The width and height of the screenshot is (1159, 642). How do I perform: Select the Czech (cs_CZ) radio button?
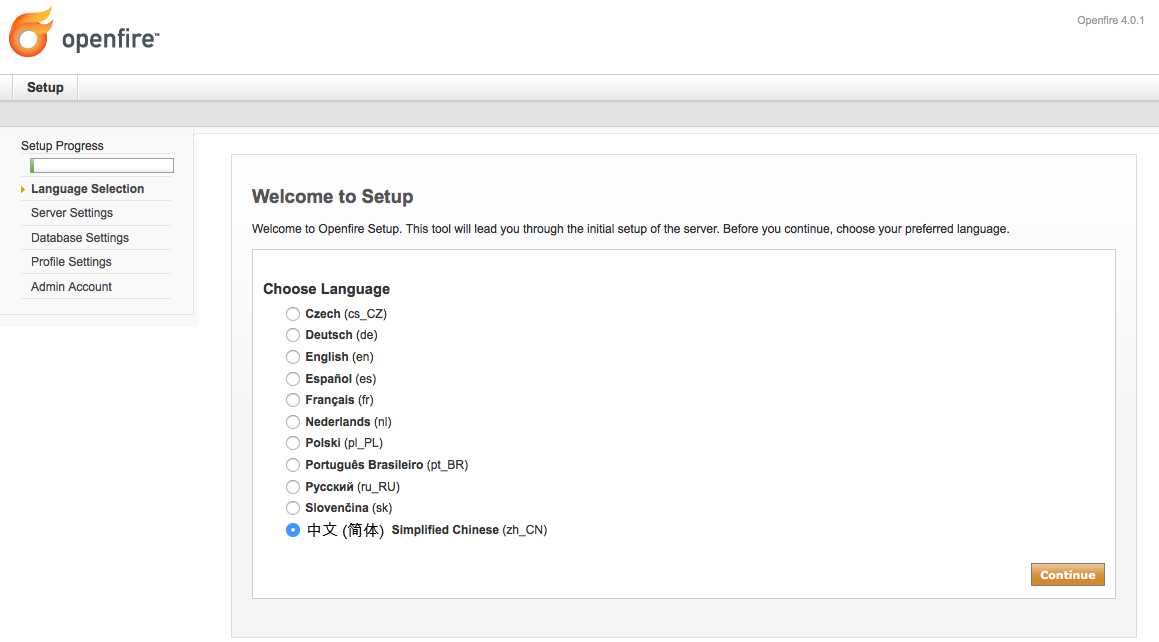[293, 314]
